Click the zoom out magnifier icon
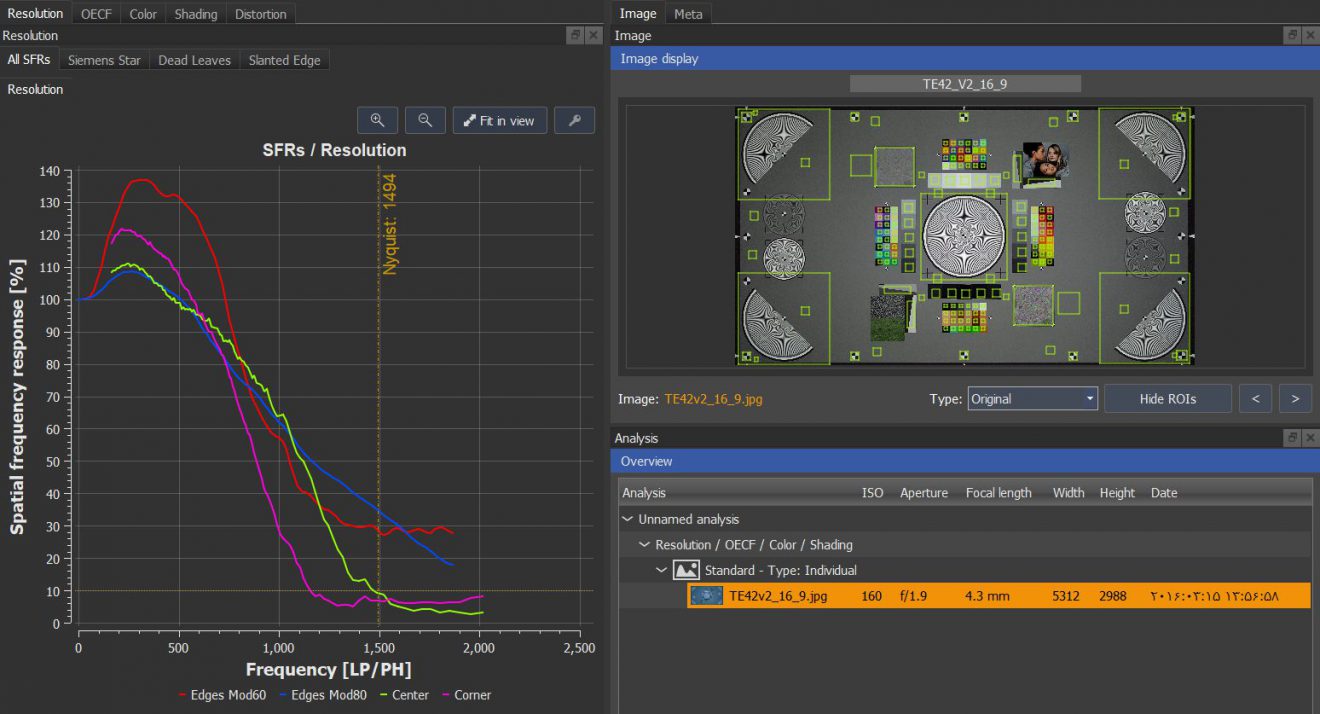The width and height of the screenshot is (1320, 714). click(x=425, y=120)
